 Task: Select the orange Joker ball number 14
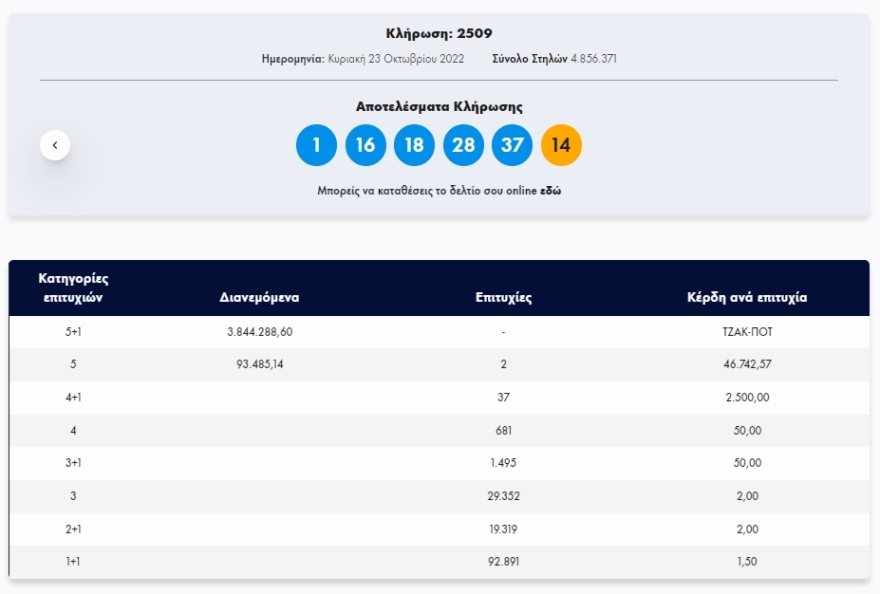561,145
